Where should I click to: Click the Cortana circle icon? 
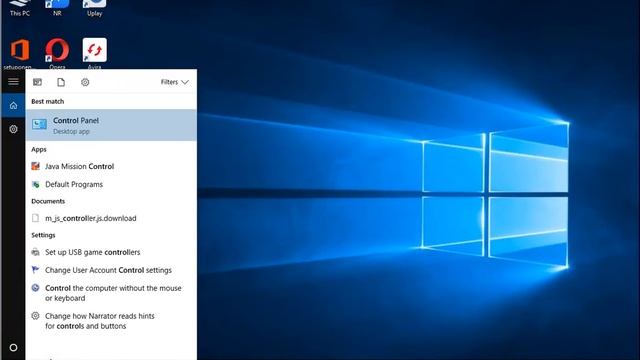click(13, 348)
